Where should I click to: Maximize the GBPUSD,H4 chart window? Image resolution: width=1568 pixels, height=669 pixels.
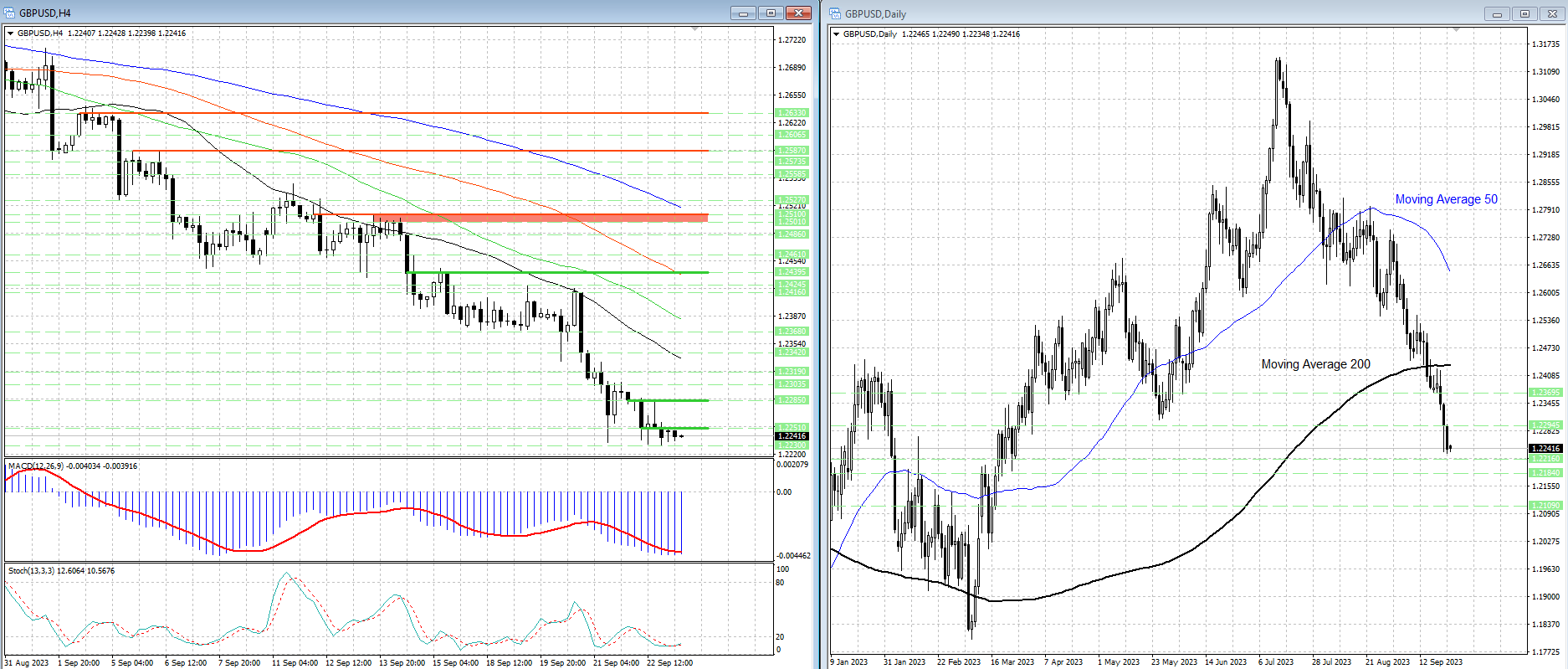click(x=771, y=13)
